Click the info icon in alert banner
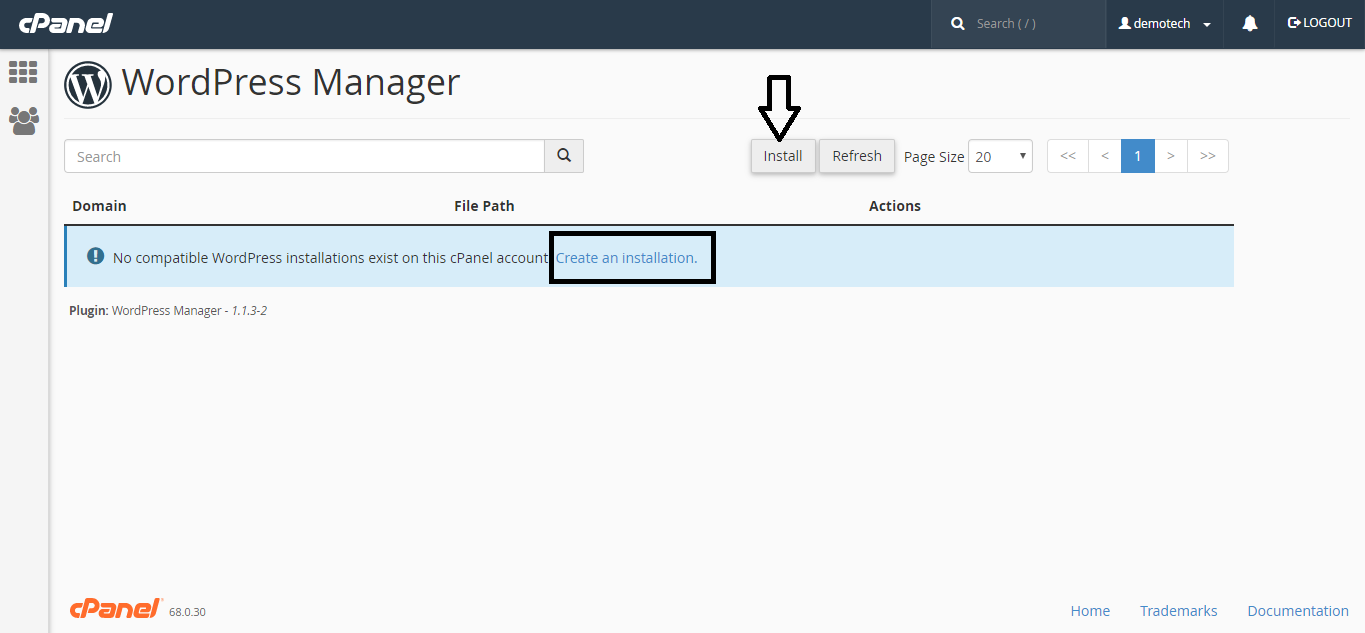Screen dimensions: 1365x633 96,256
